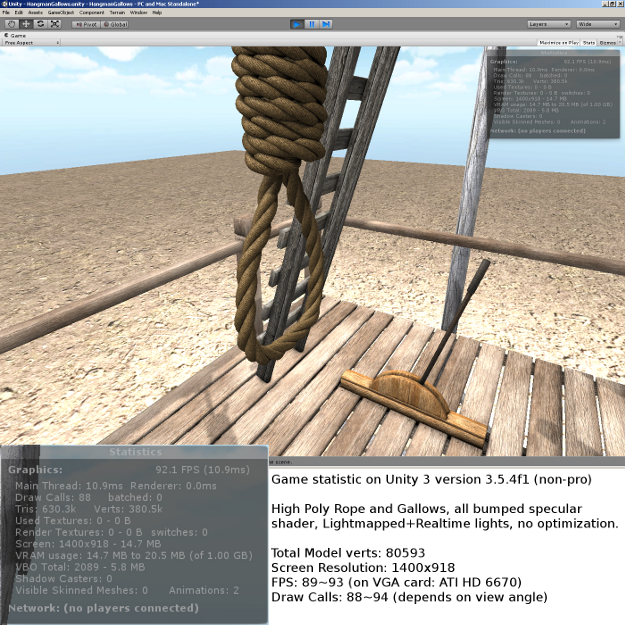625x625 pixels.
Task: Click the 'High Poly Rope and Gallows' caption line
Action: tap(426, 509)
